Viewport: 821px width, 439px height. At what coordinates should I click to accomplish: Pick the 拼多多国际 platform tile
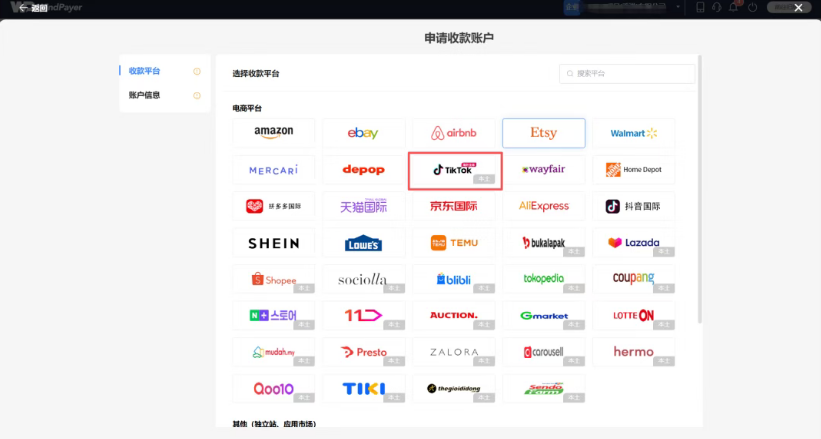[274, 206]
